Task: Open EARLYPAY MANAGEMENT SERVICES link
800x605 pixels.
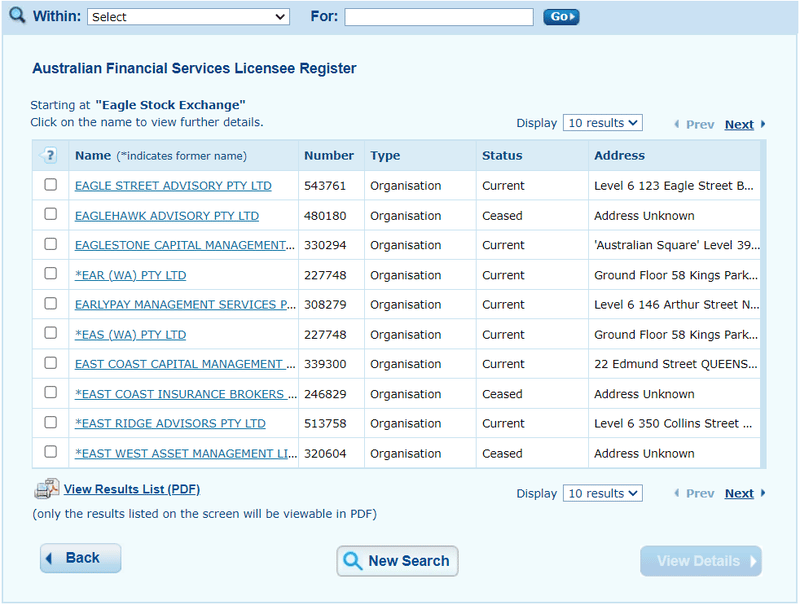Action: pyautogui.click(x=185, y=305)
